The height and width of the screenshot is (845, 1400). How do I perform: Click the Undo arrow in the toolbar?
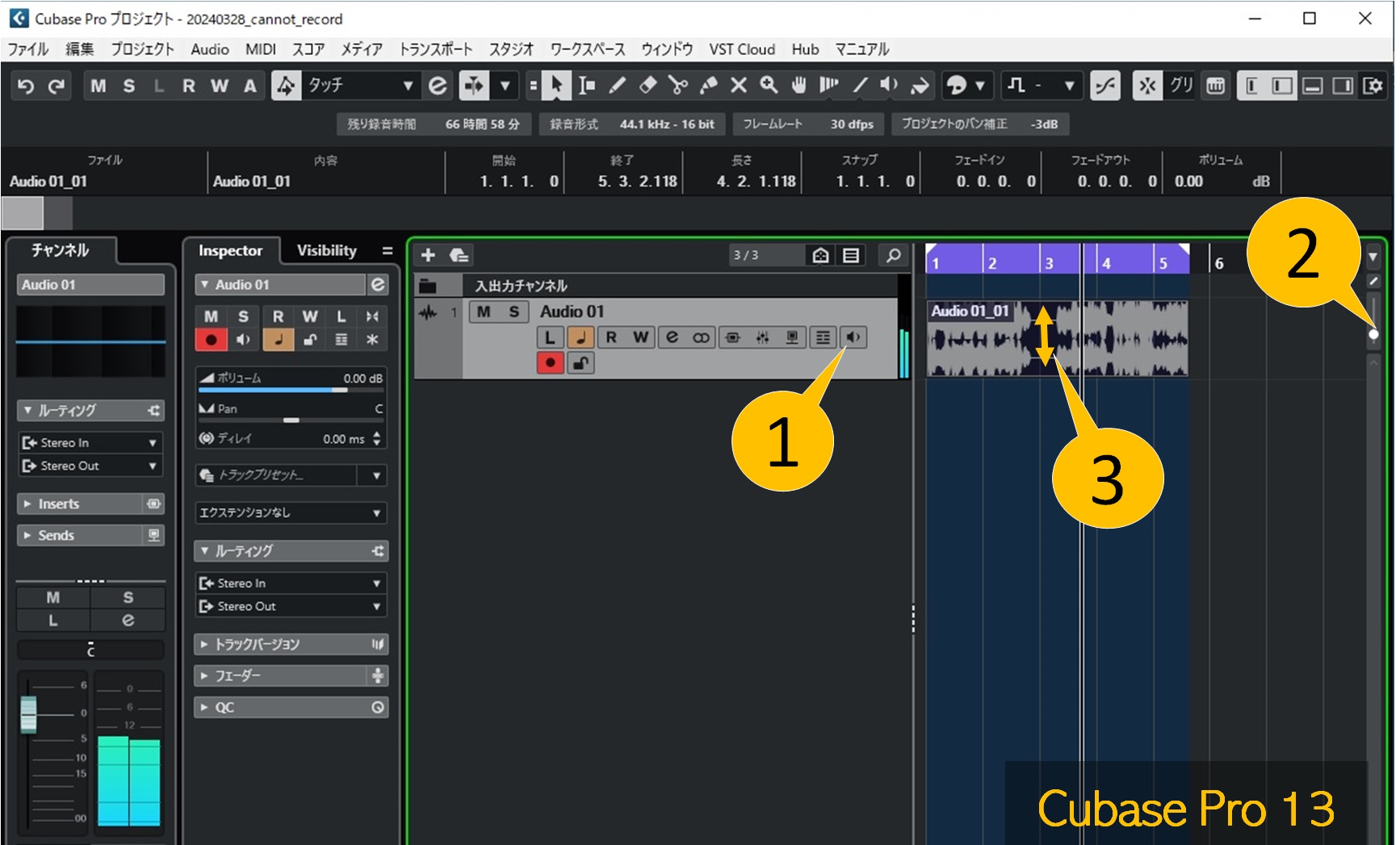26,86
